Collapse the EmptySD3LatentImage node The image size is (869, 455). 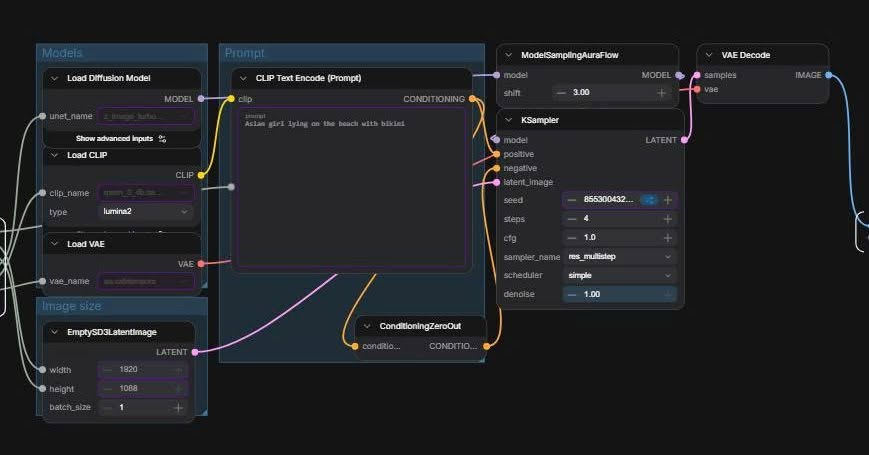54,332
